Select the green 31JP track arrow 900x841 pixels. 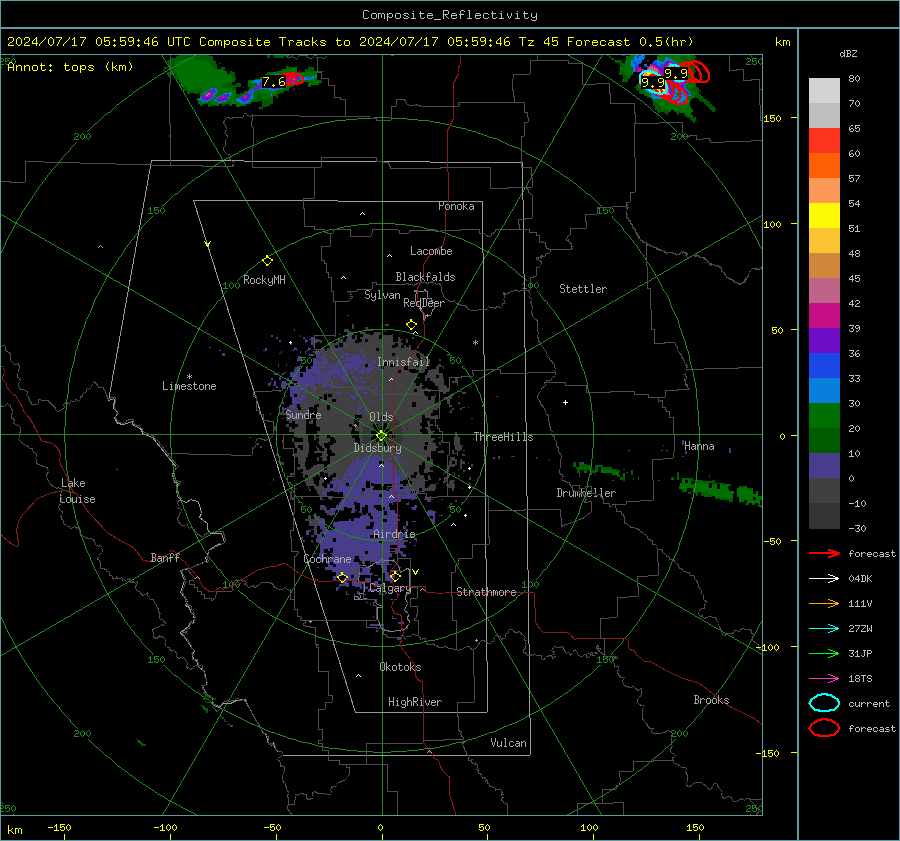click(824, 653)
